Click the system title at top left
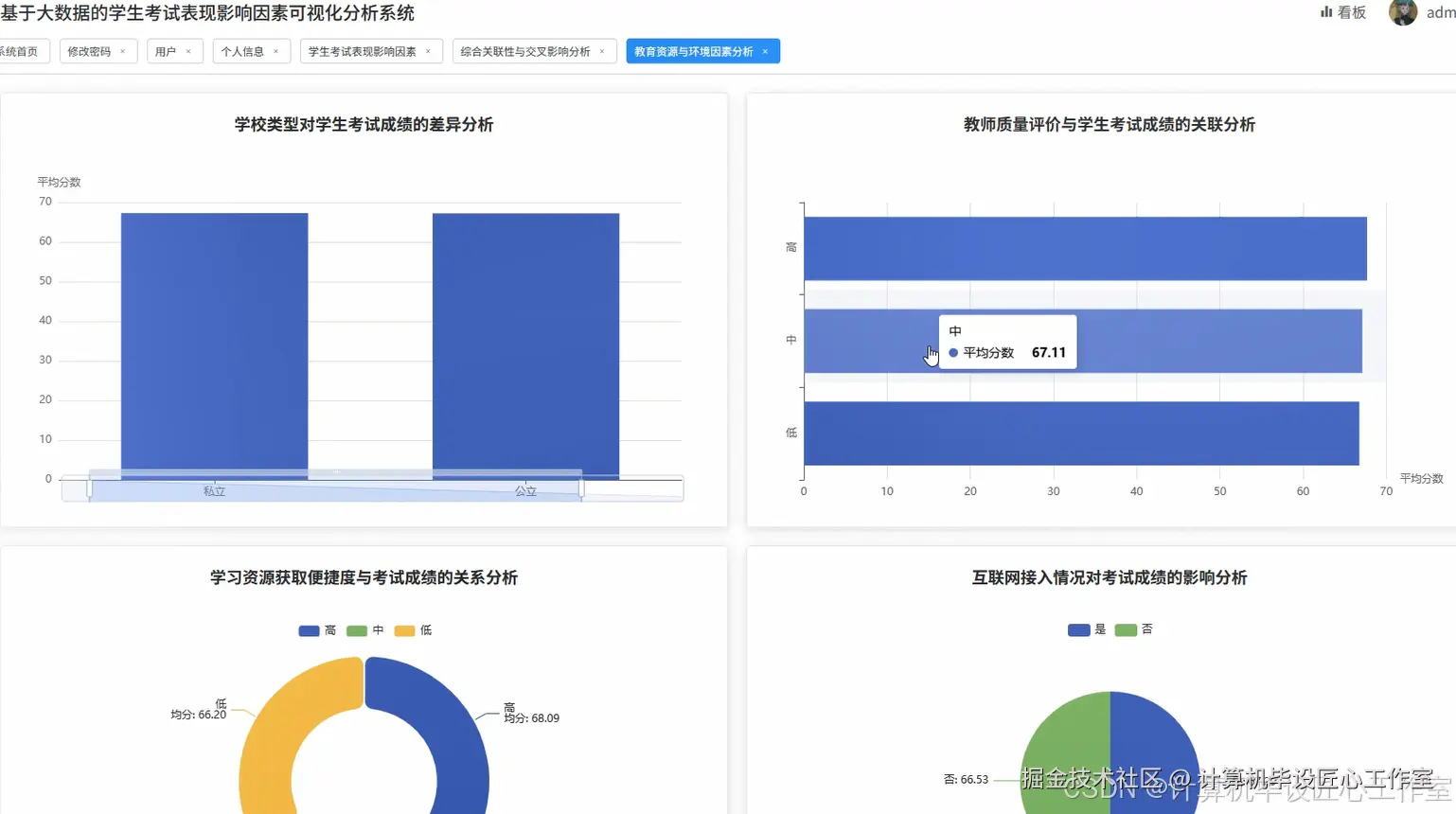This screenshot has width=1456, height=814. (x=207, y=13)
